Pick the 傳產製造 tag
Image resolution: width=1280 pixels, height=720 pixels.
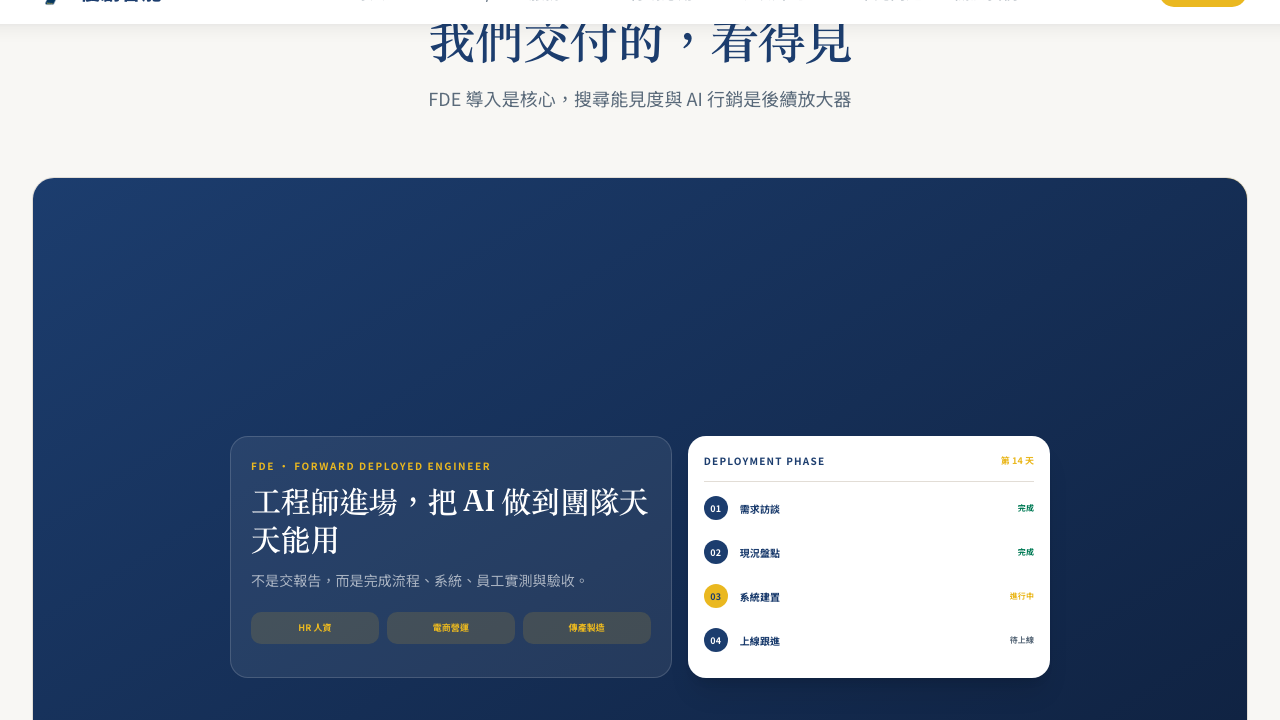(x=587, y=628)
